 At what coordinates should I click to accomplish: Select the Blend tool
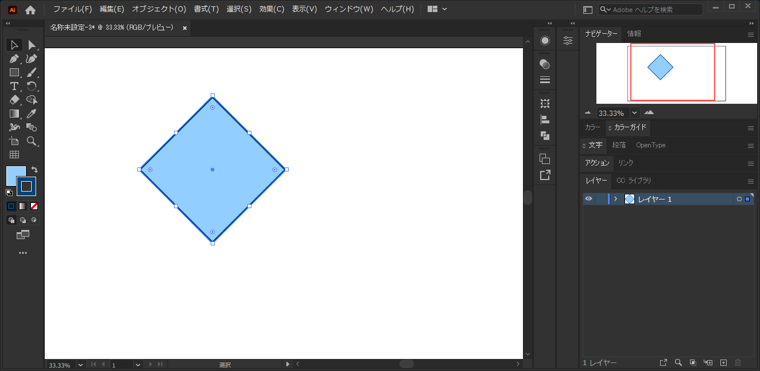[32, 128]
